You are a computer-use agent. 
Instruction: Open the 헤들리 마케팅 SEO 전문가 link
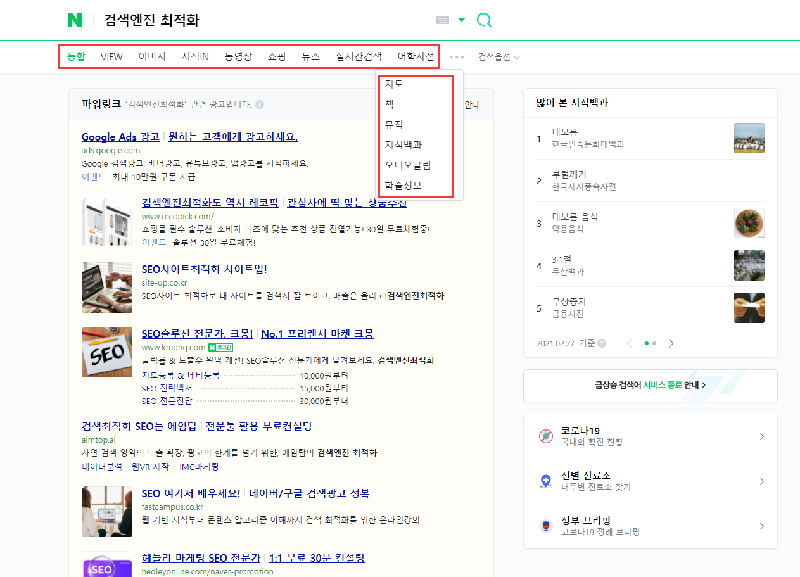201,558
